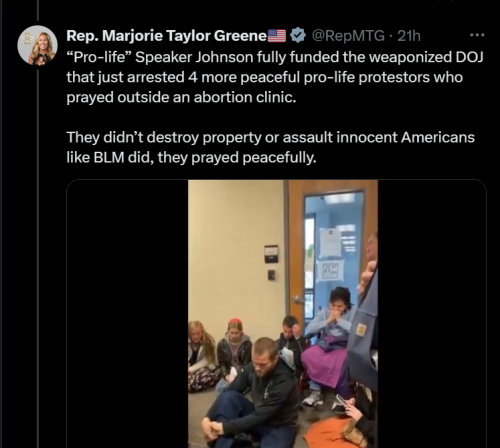Click 'they prayed peacefully.' closing phrase

[x=237, y=158]
